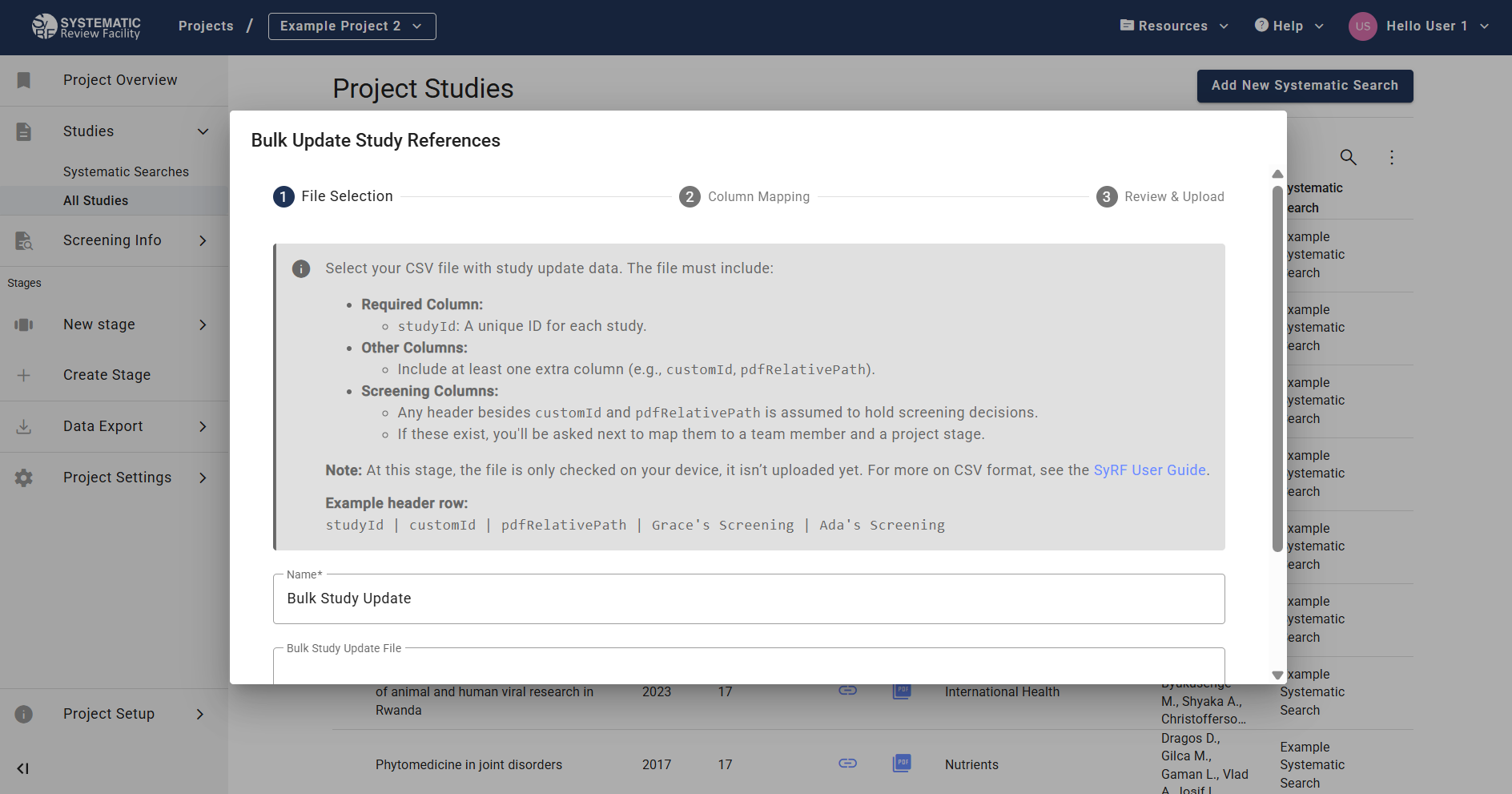Click the Create Stage plus icon

24,375
